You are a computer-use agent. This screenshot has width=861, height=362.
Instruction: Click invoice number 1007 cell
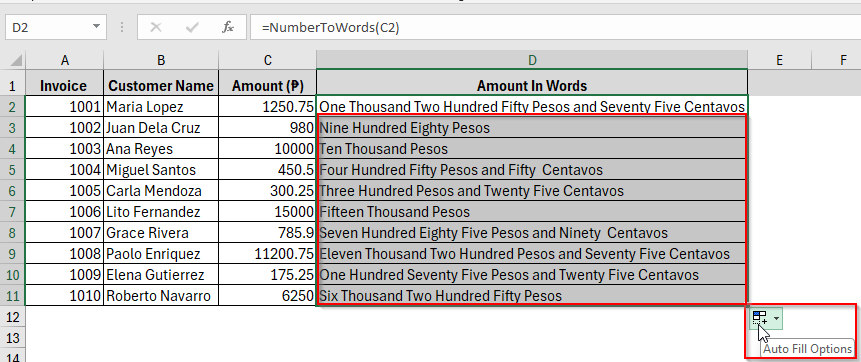point(64,233)
